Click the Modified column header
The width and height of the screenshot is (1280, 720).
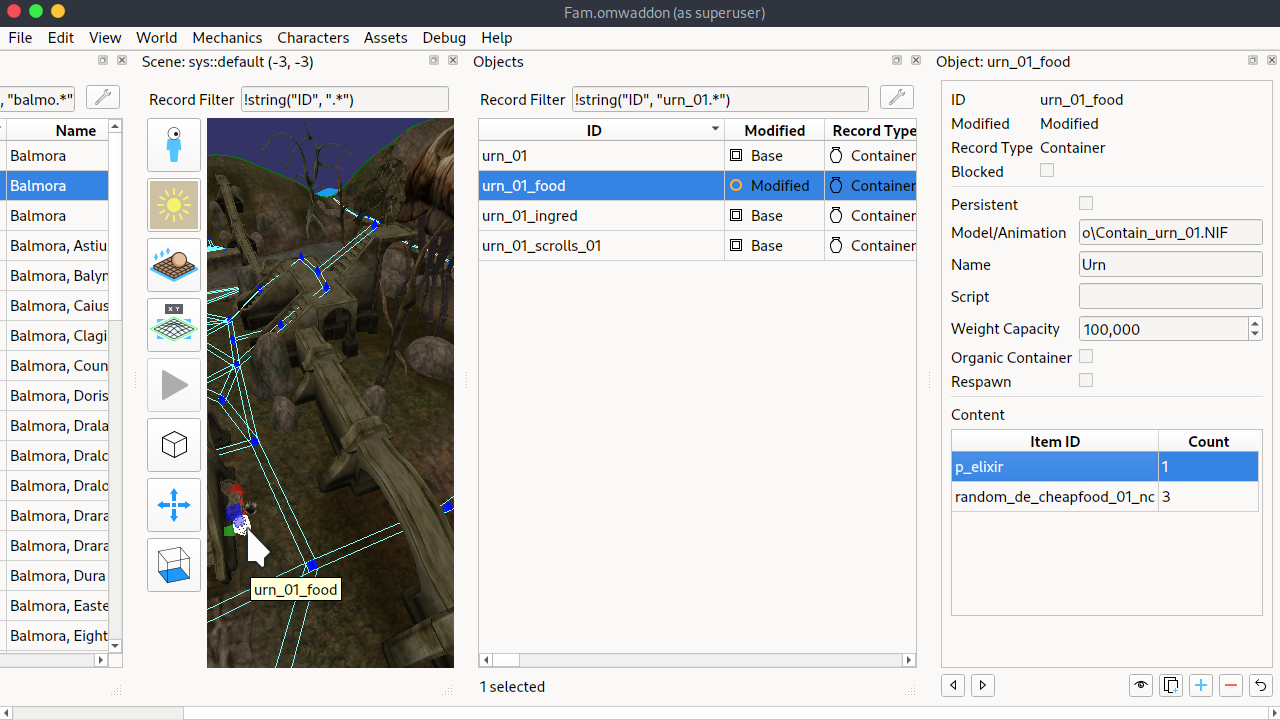click(774, 130)
